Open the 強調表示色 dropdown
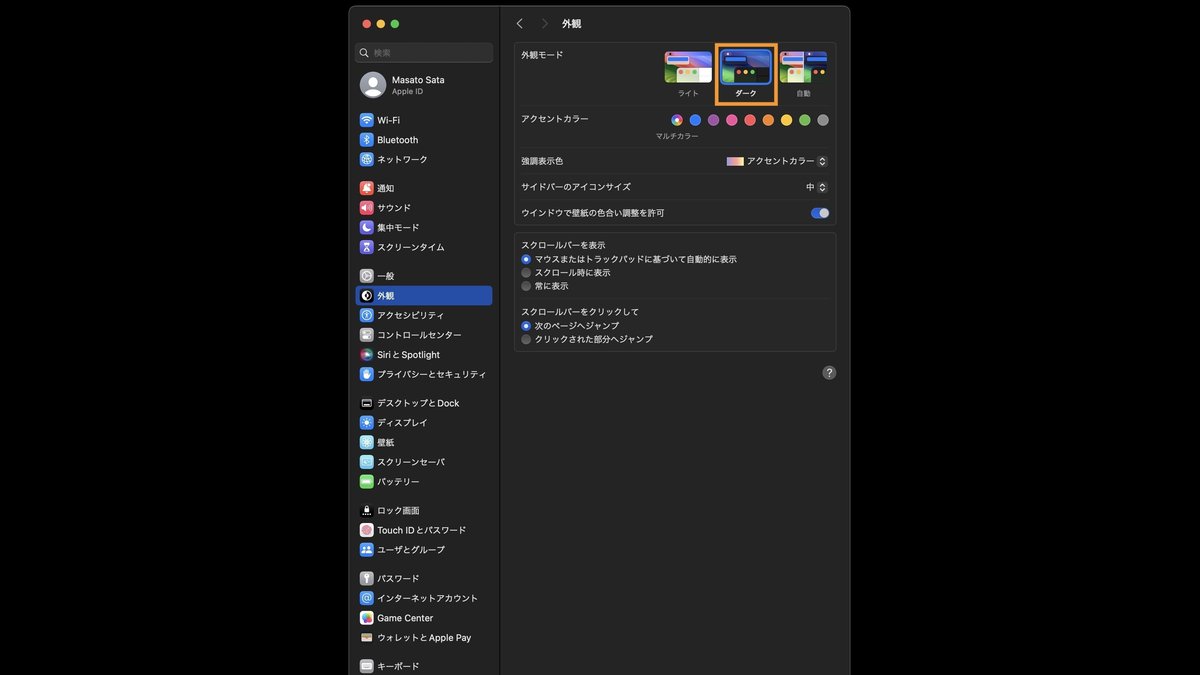This screenshot has height=675, width=1200. pos(778,161)
